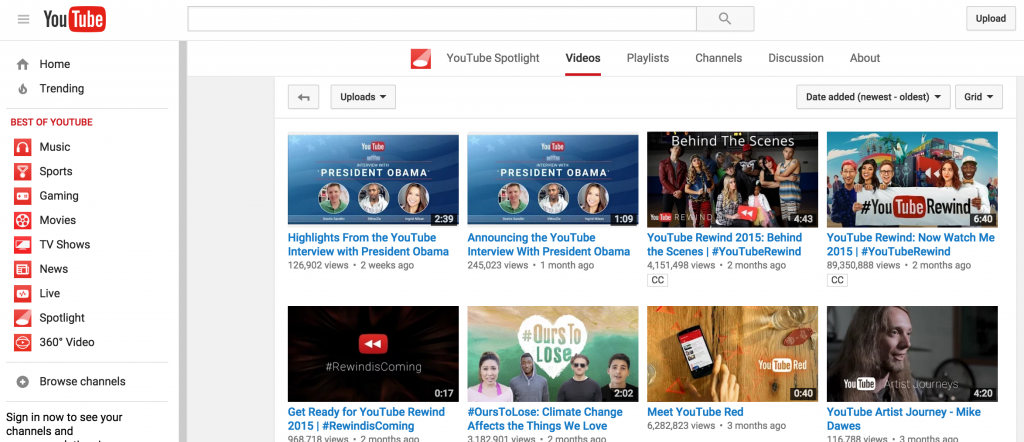Viewport: 1024px width, 442px height.
Task: Click the search magnifier button
Action: 725,19
